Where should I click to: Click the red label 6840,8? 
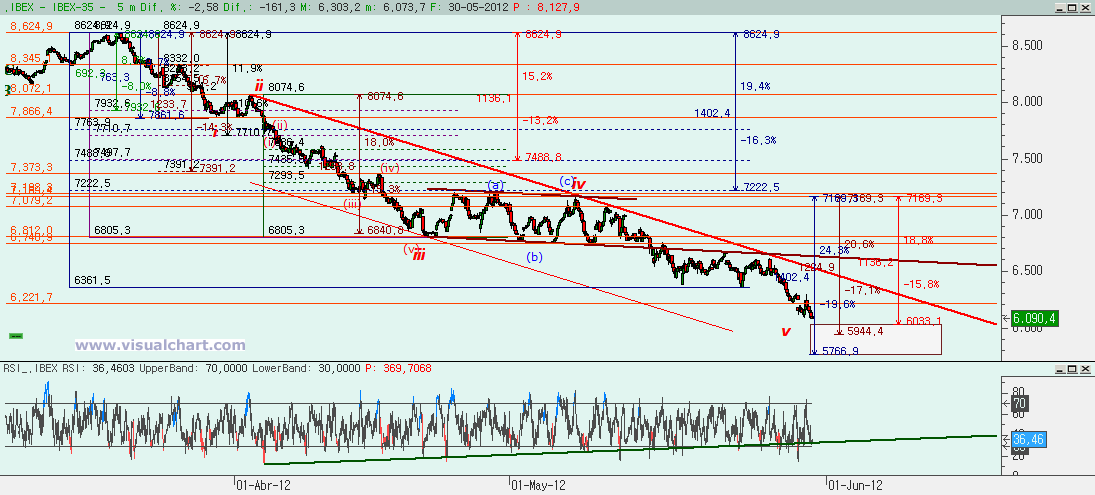[385, 230]
